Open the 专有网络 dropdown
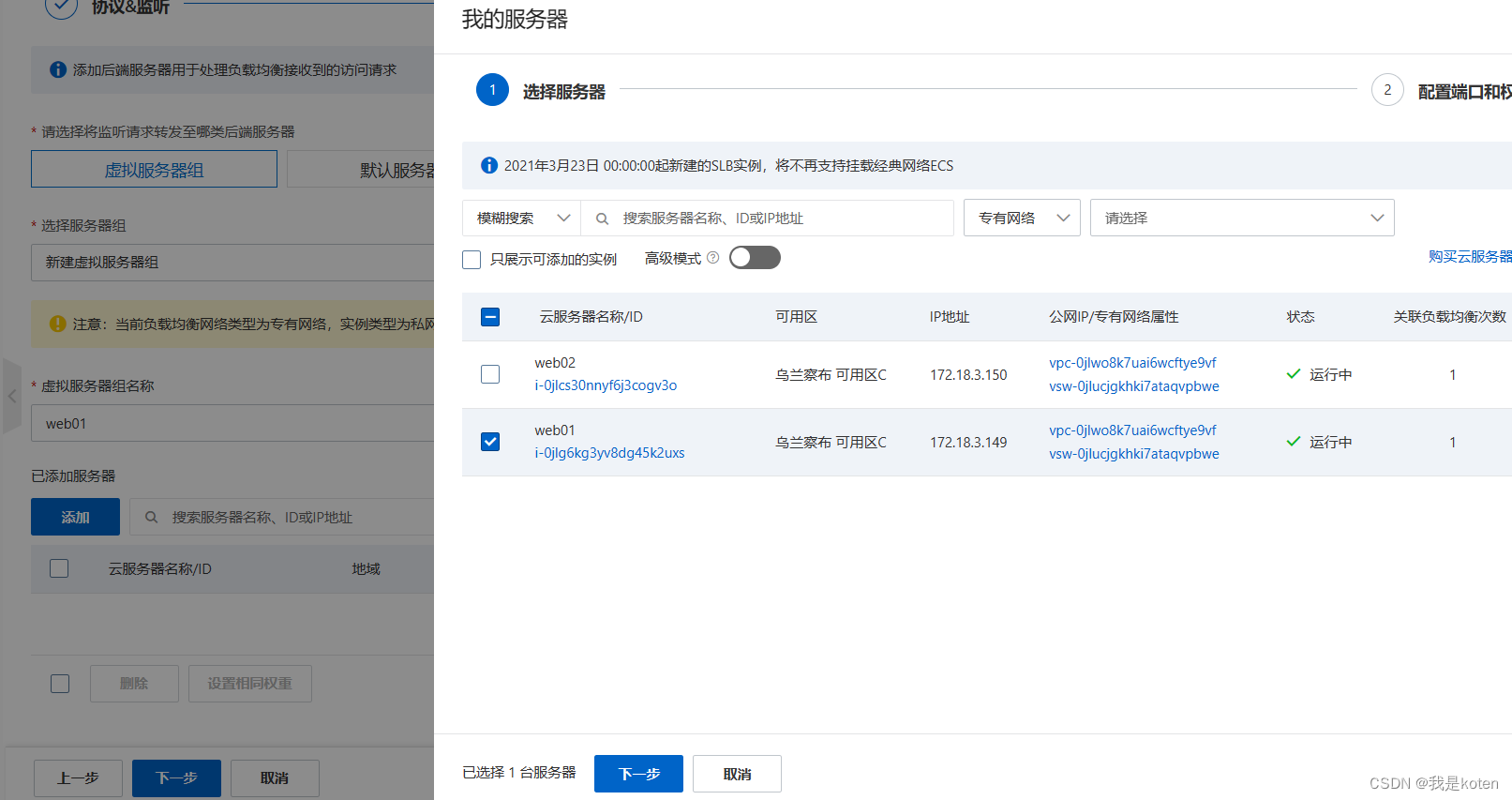Screen dimensions: 1512x800 point(1022,218)
